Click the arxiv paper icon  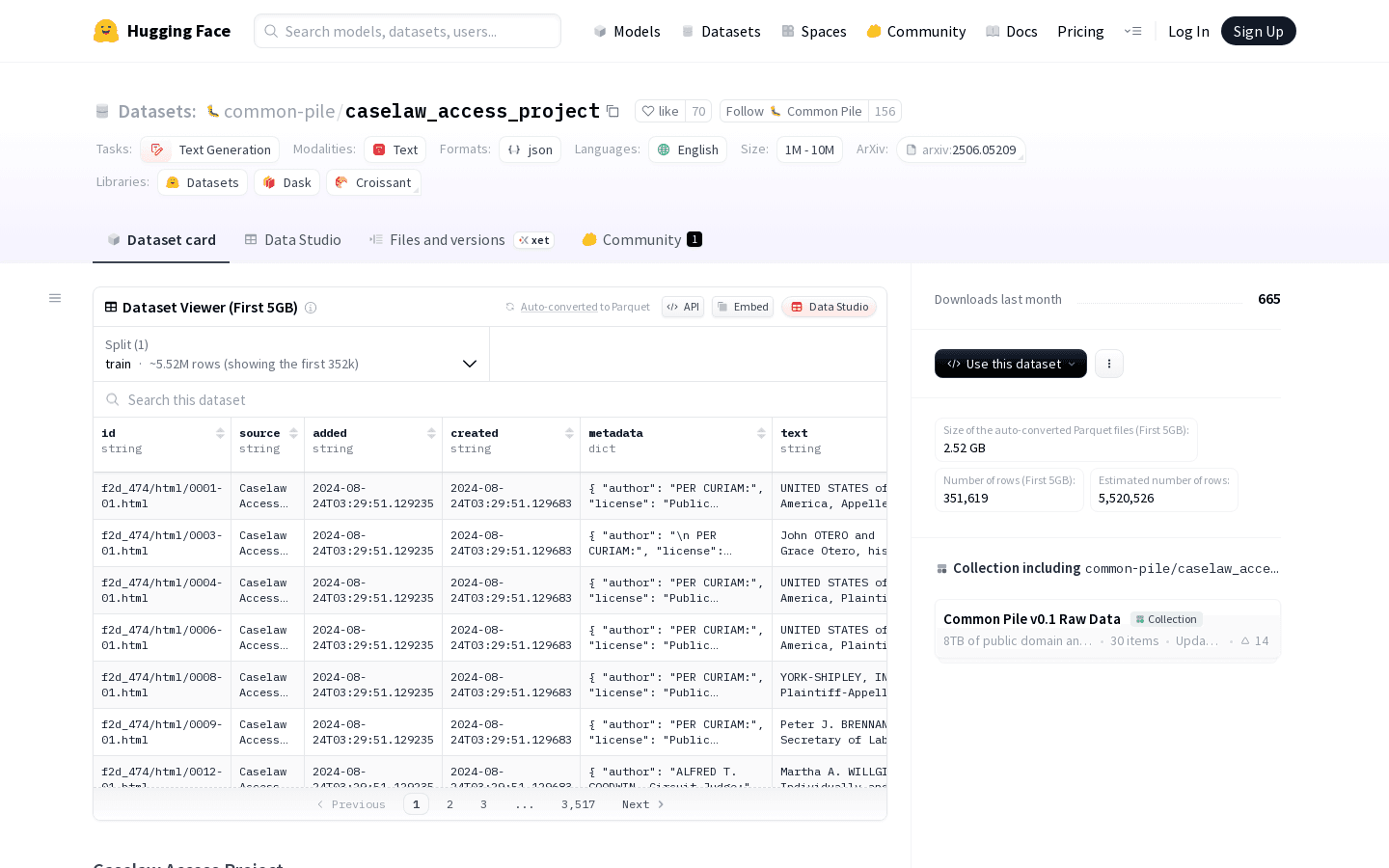(912, 149)
